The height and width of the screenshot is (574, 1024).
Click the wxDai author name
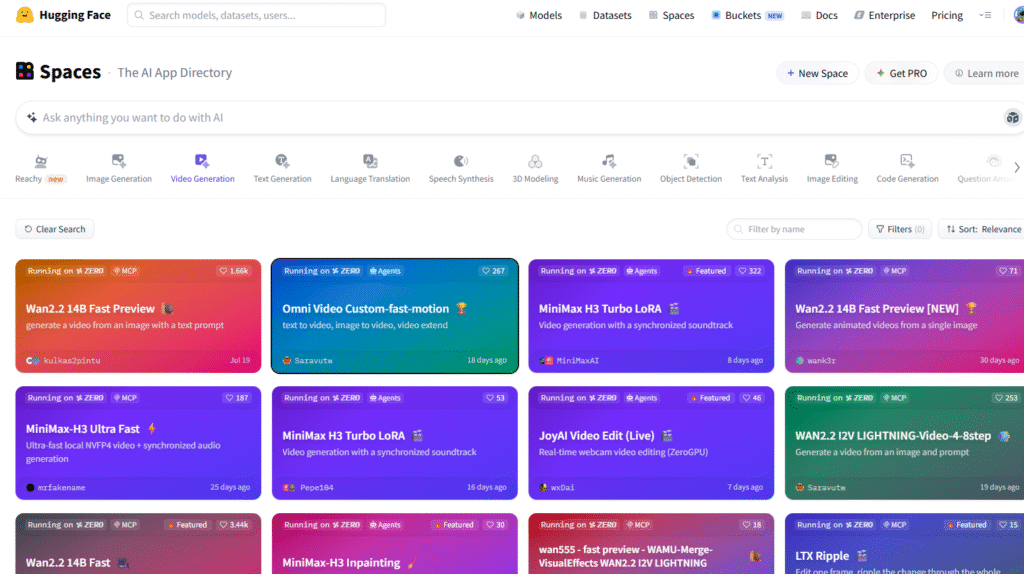(562, 488)
